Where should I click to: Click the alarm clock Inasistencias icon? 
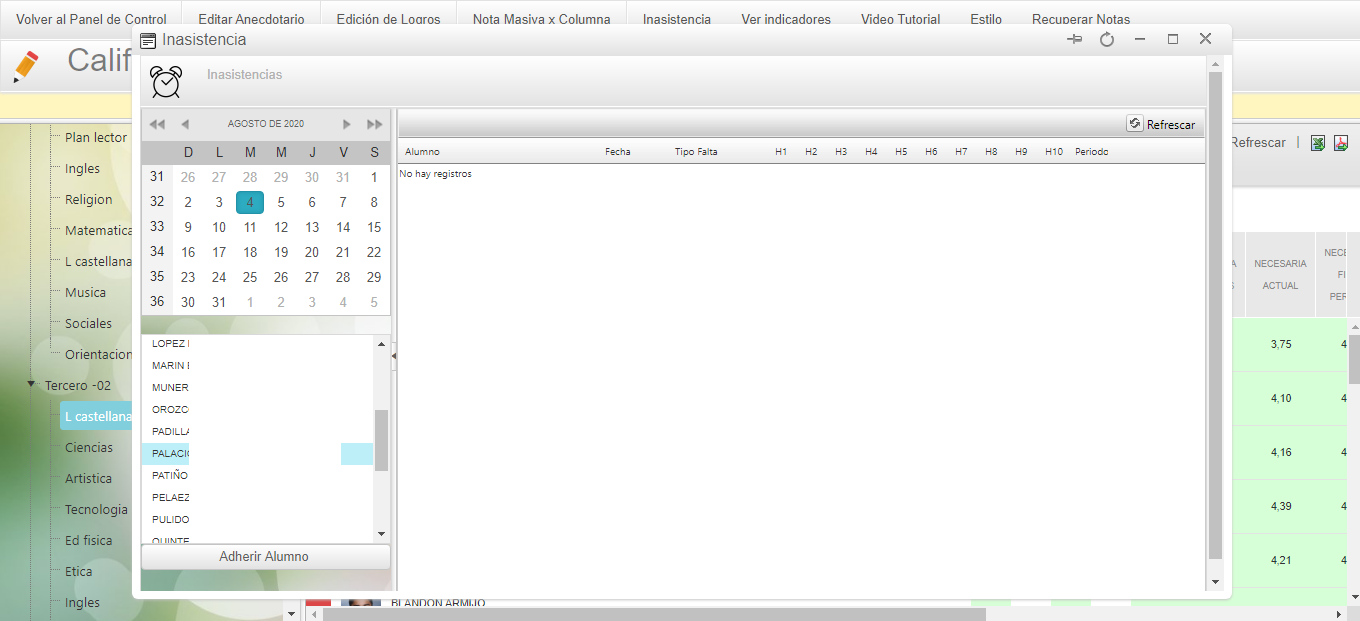tap(166, 81)
